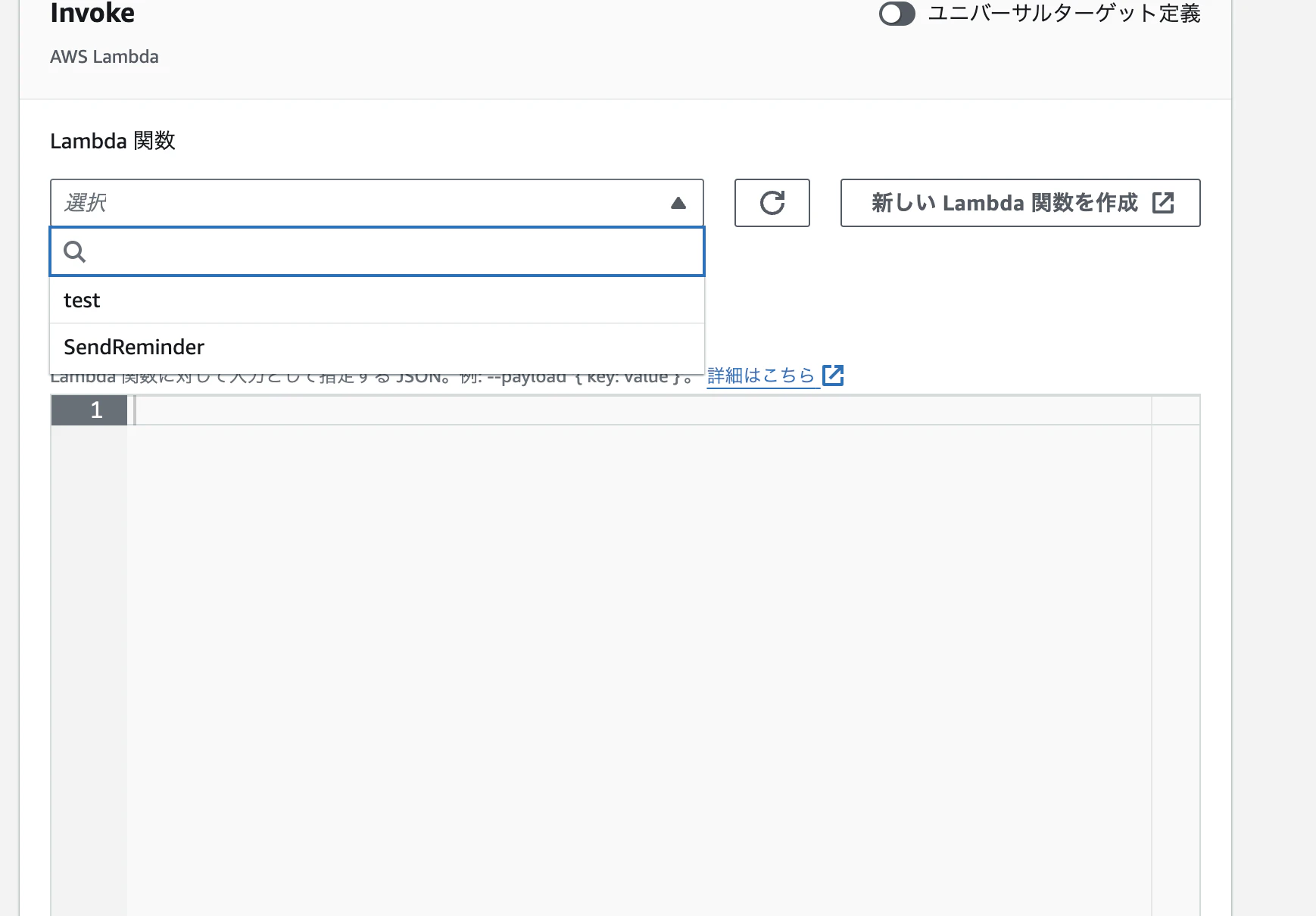Click the Invoke heading text
Image resolution: width=1316 pixels, height=916 pixels.
(x=92, y=13)
